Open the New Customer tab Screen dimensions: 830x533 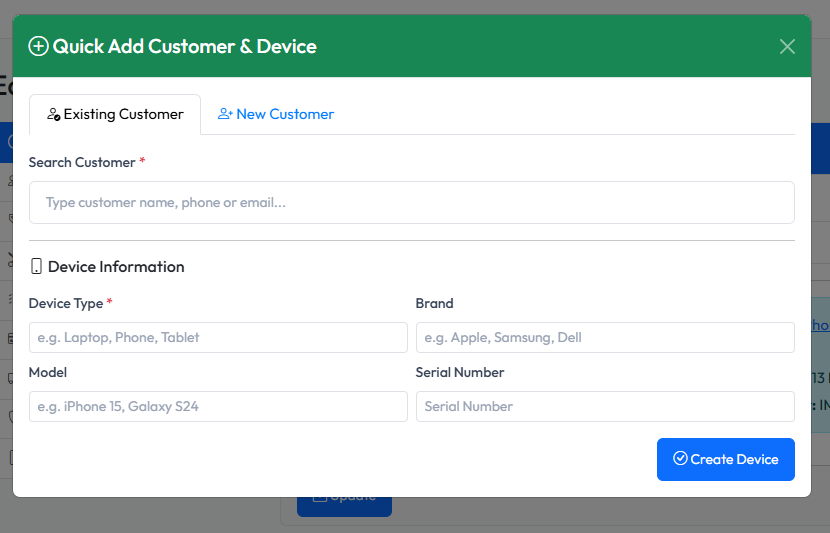(x=276, y=114)
